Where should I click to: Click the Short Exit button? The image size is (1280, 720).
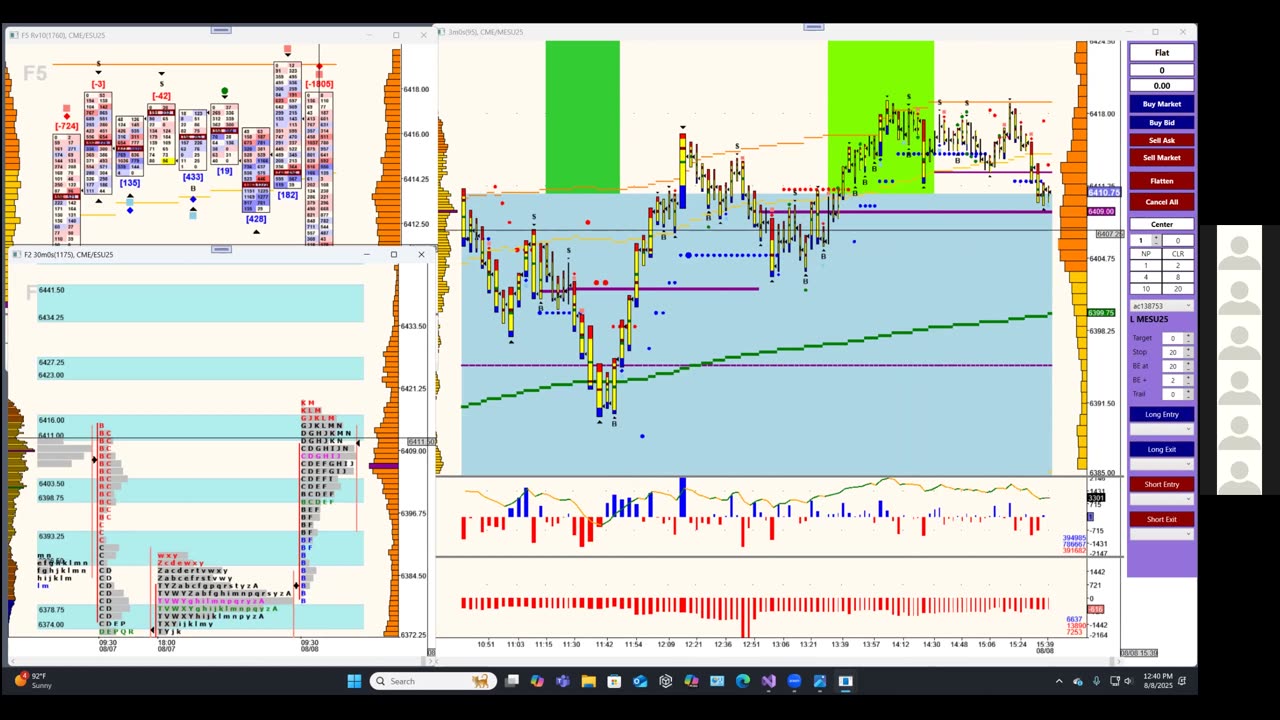point(1161,519)
